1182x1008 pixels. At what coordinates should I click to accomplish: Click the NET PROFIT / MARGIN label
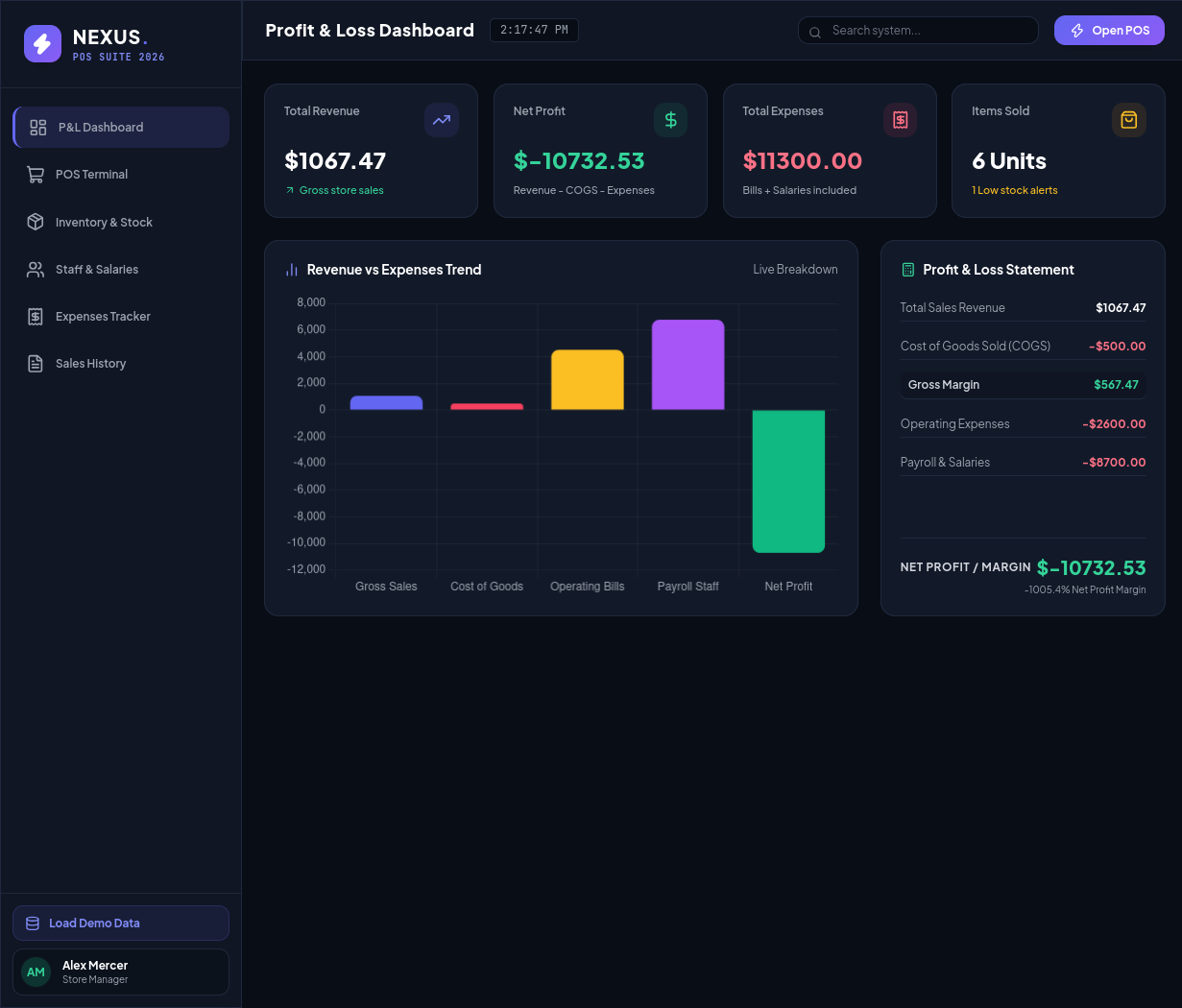pyautogui.click(x=966, y=567)
